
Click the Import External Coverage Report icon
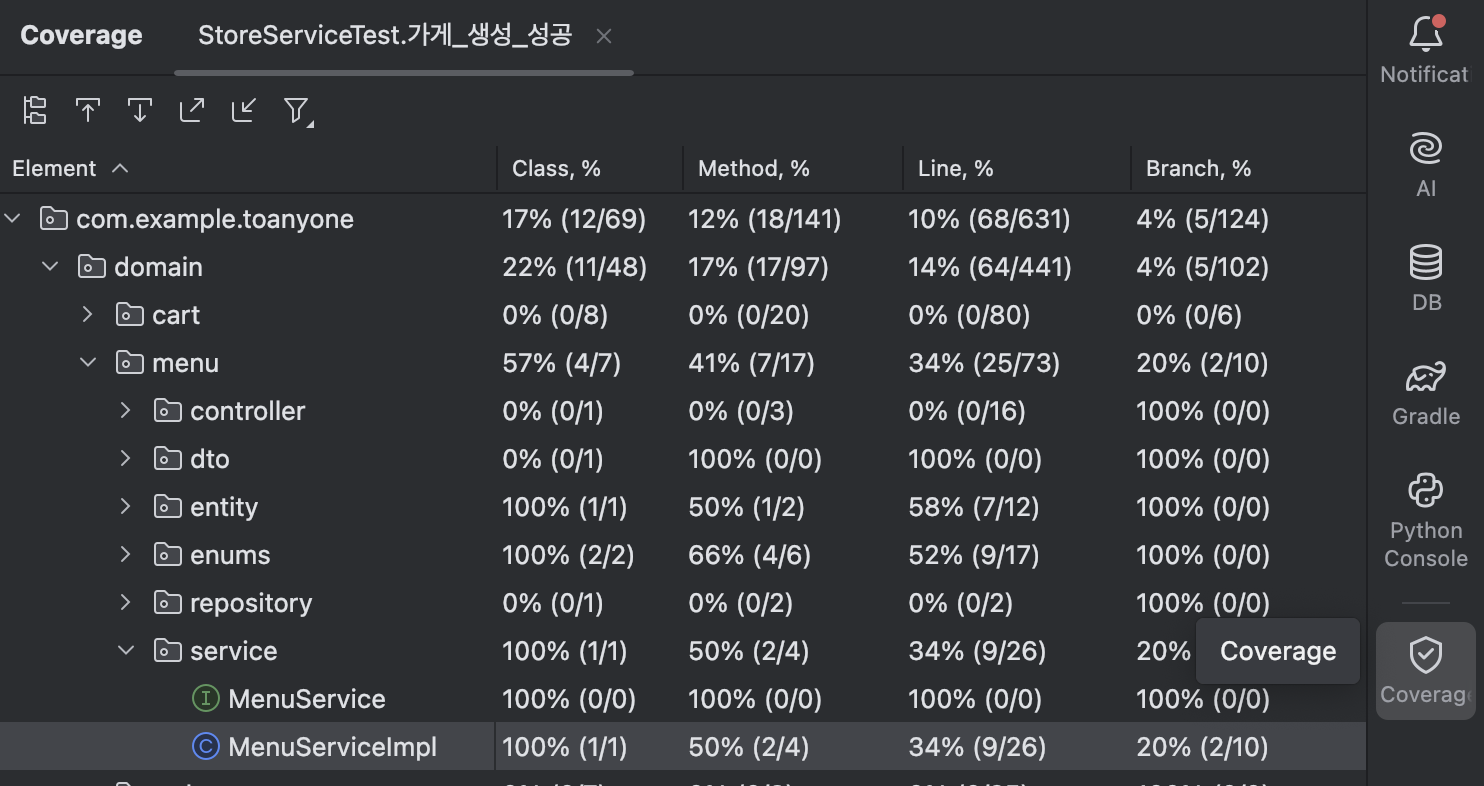(x=244, y=110)
